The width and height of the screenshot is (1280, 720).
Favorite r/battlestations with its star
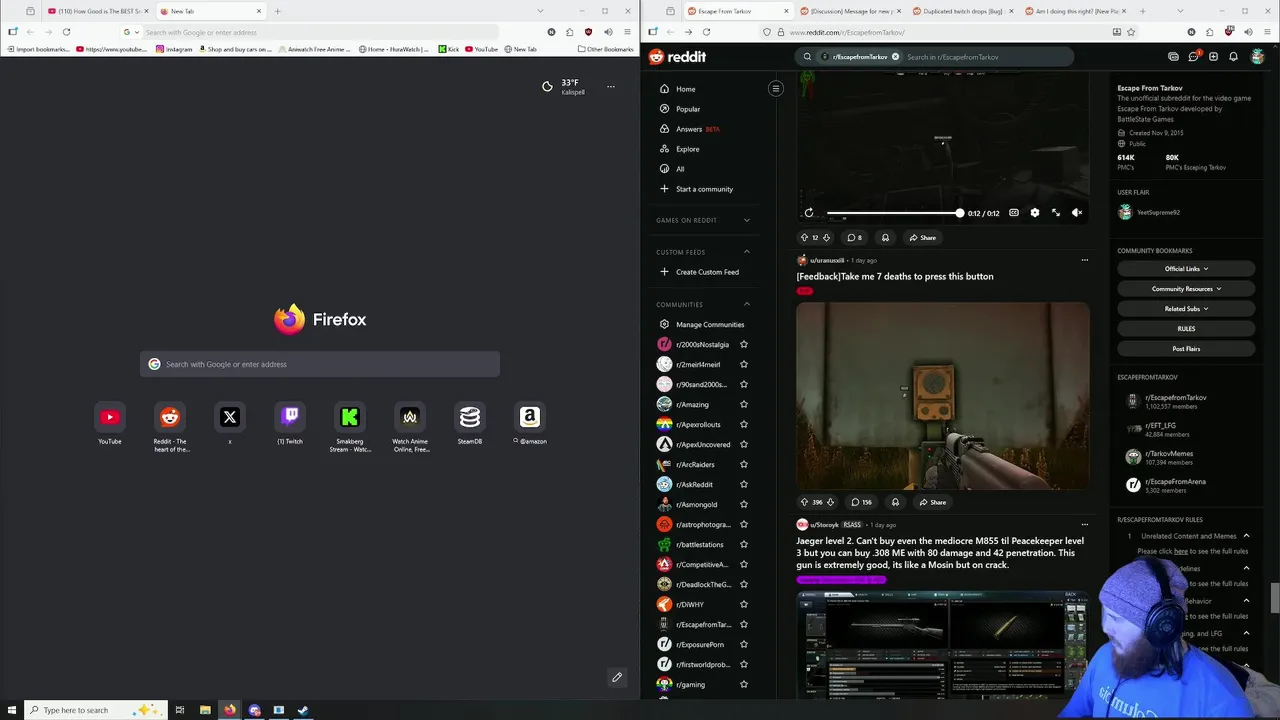pyautogui.click(x=743, y=544)
